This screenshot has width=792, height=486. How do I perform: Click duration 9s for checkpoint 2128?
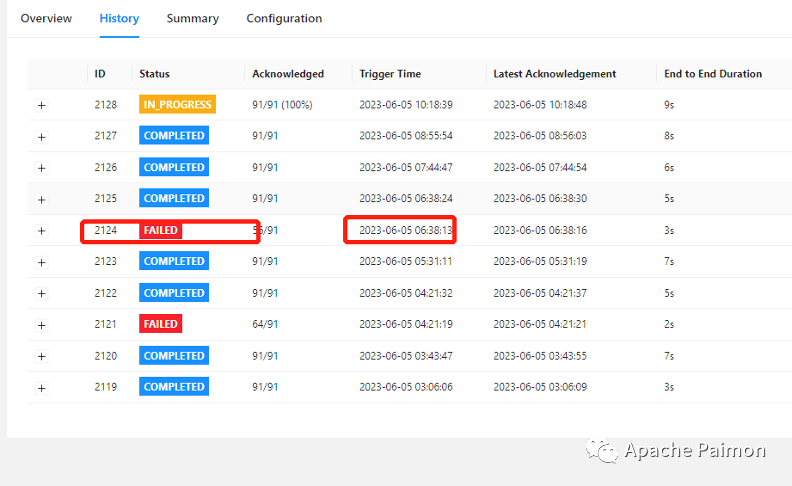(x=669, y=105)
